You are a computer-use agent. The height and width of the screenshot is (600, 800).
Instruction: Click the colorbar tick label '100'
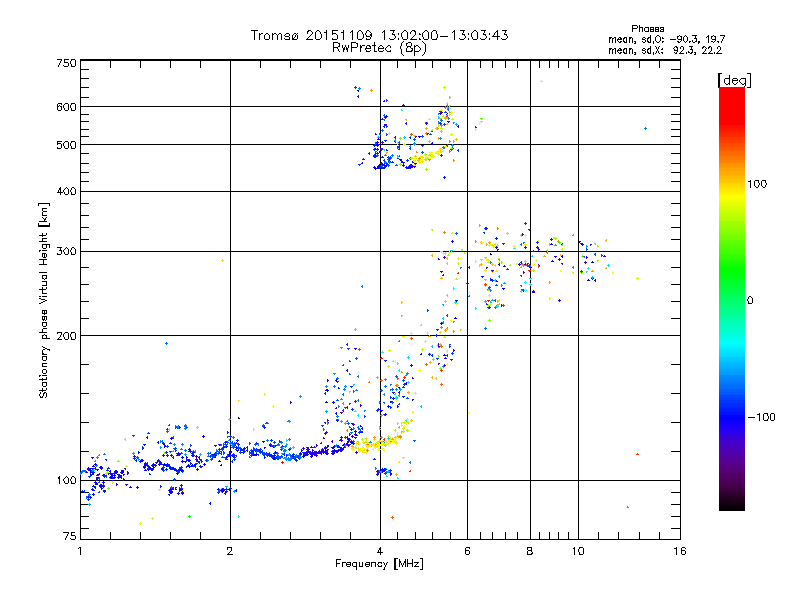point(757,184)
